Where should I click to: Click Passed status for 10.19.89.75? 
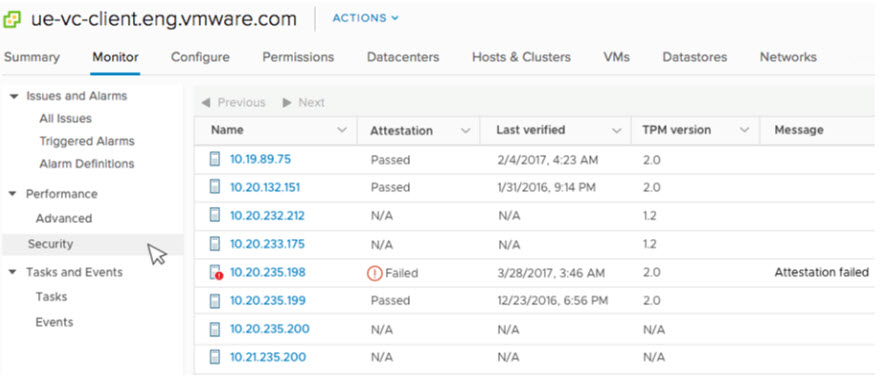(x=390, y=160)
